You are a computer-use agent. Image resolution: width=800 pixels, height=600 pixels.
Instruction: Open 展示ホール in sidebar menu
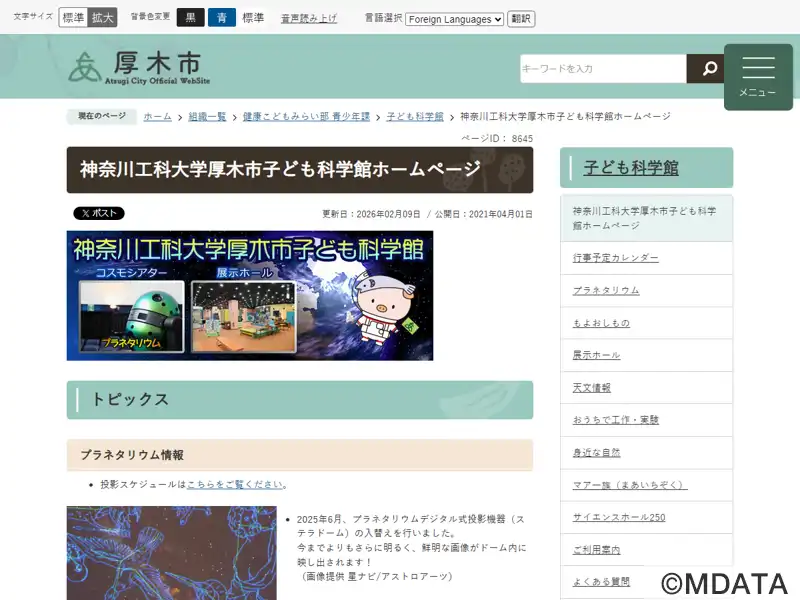(x=596, y=355)
